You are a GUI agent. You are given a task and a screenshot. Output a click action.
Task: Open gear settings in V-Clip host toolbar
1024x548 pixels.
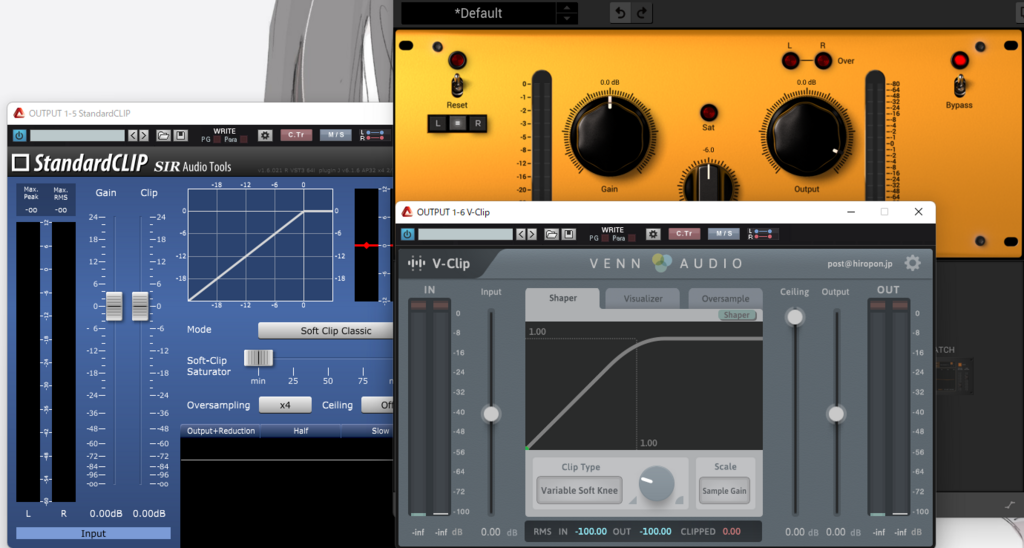point(652,234)
